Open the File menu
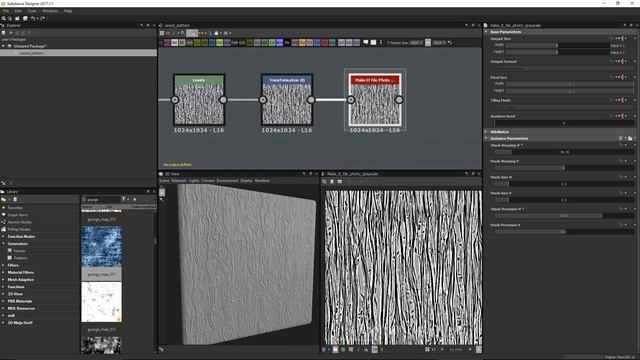640x360 pixels. click(x=6, y=11)
